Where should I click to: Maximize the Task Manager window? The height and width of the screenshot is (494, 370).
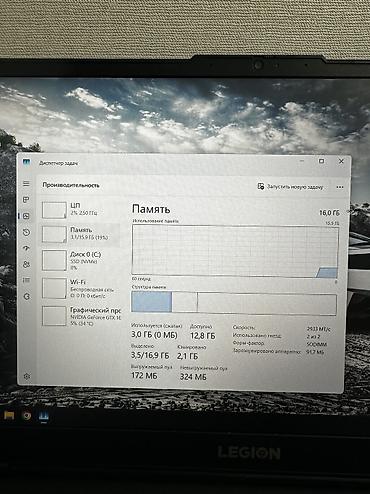[x=321, y=161]
